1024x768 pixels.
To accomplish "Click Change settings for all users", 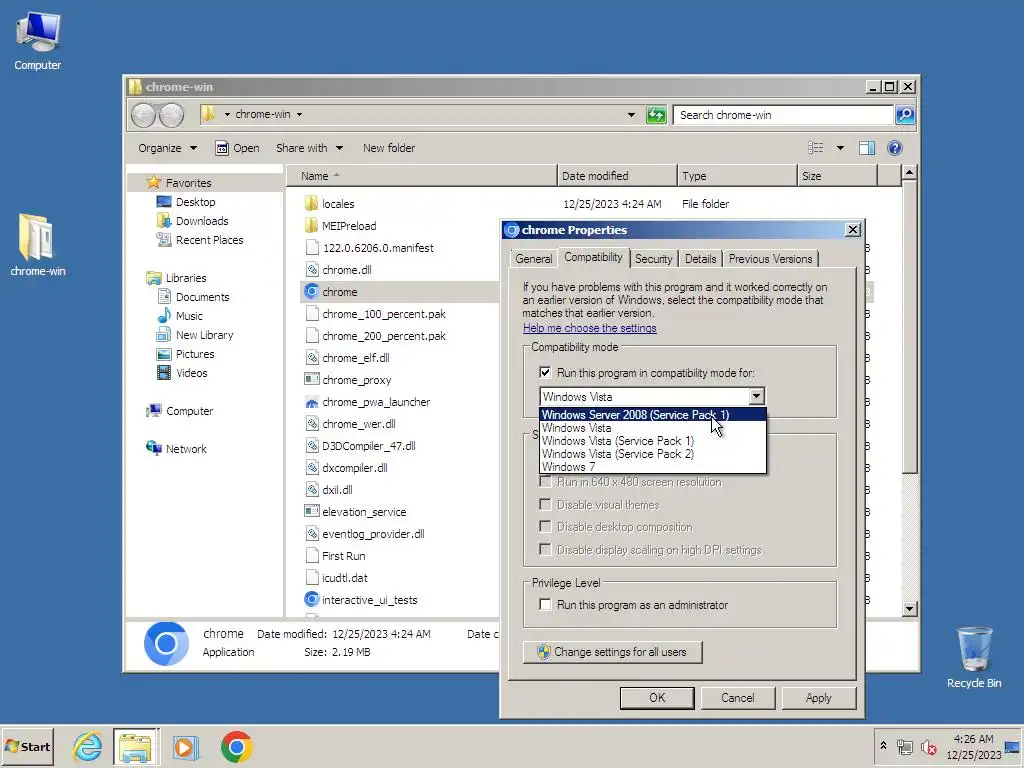I will pos(613,652).
